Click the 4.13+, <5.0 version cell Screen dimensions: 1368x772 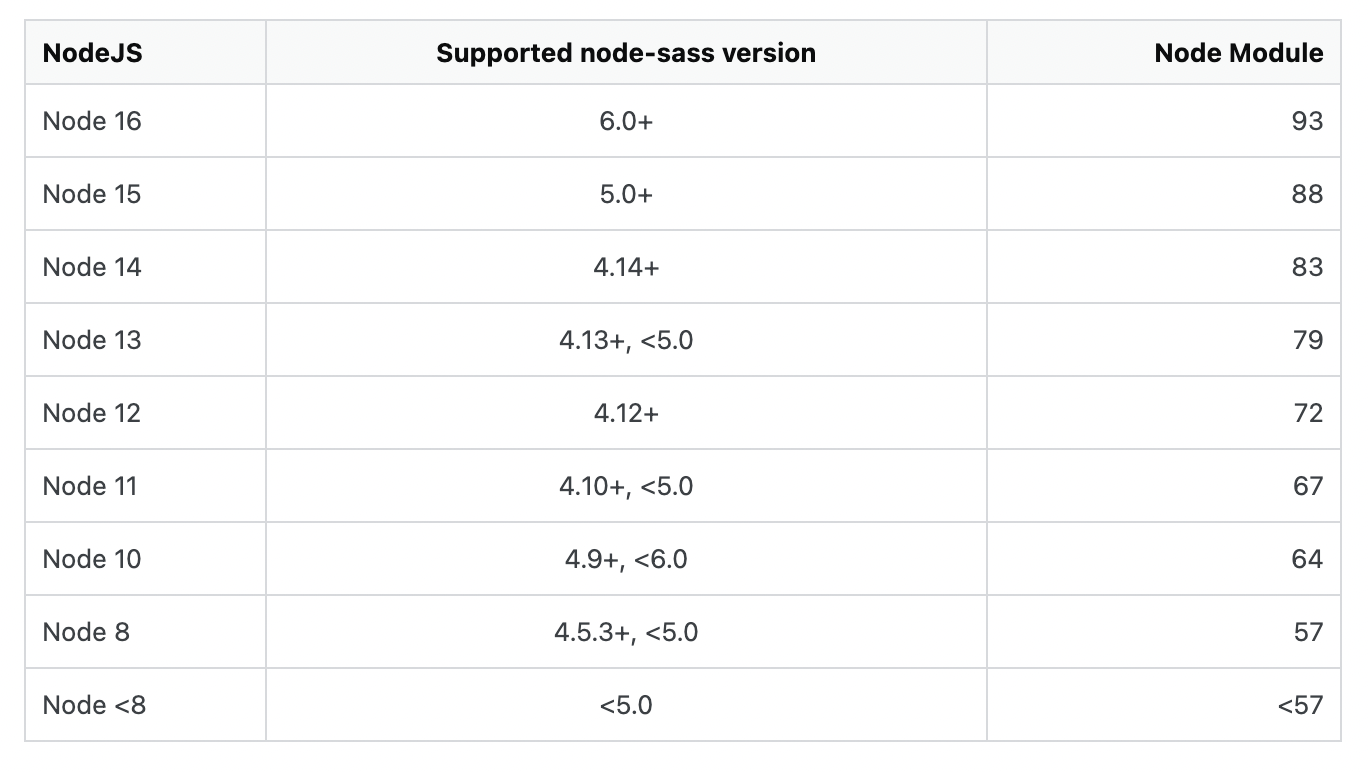click(x=626, y=340)
